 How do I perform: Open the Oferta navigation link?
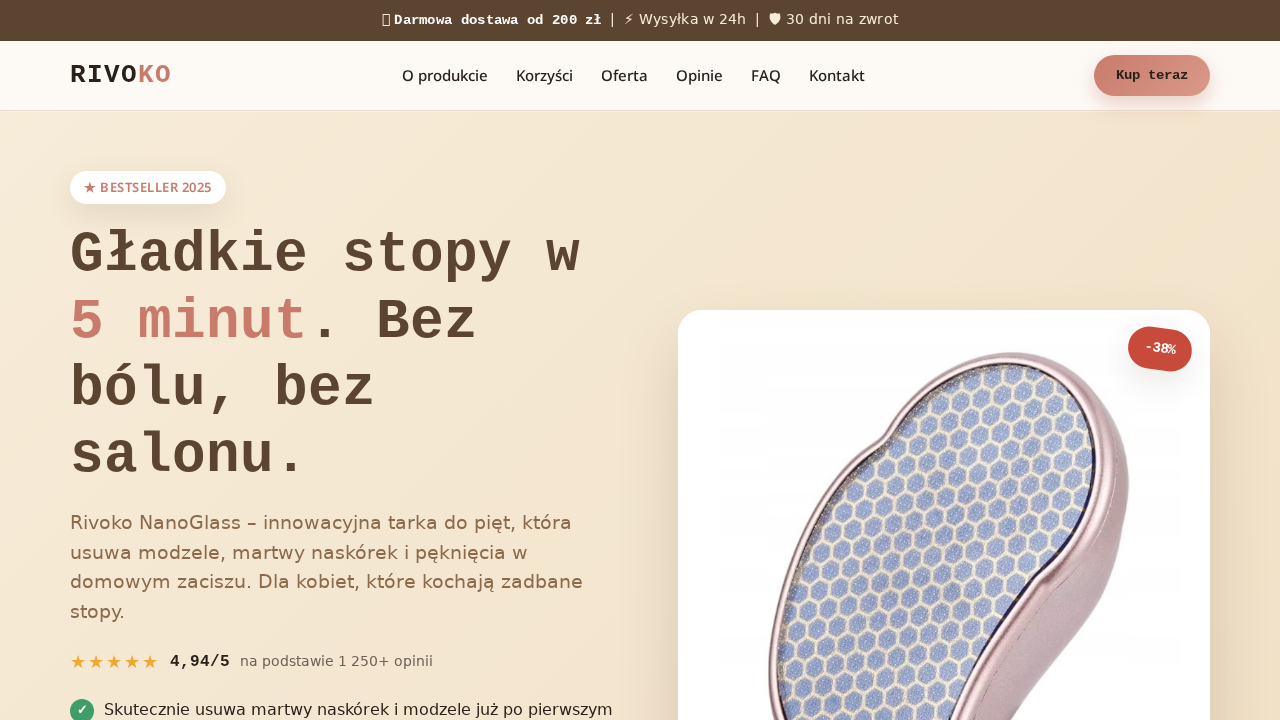coord(624,75)
